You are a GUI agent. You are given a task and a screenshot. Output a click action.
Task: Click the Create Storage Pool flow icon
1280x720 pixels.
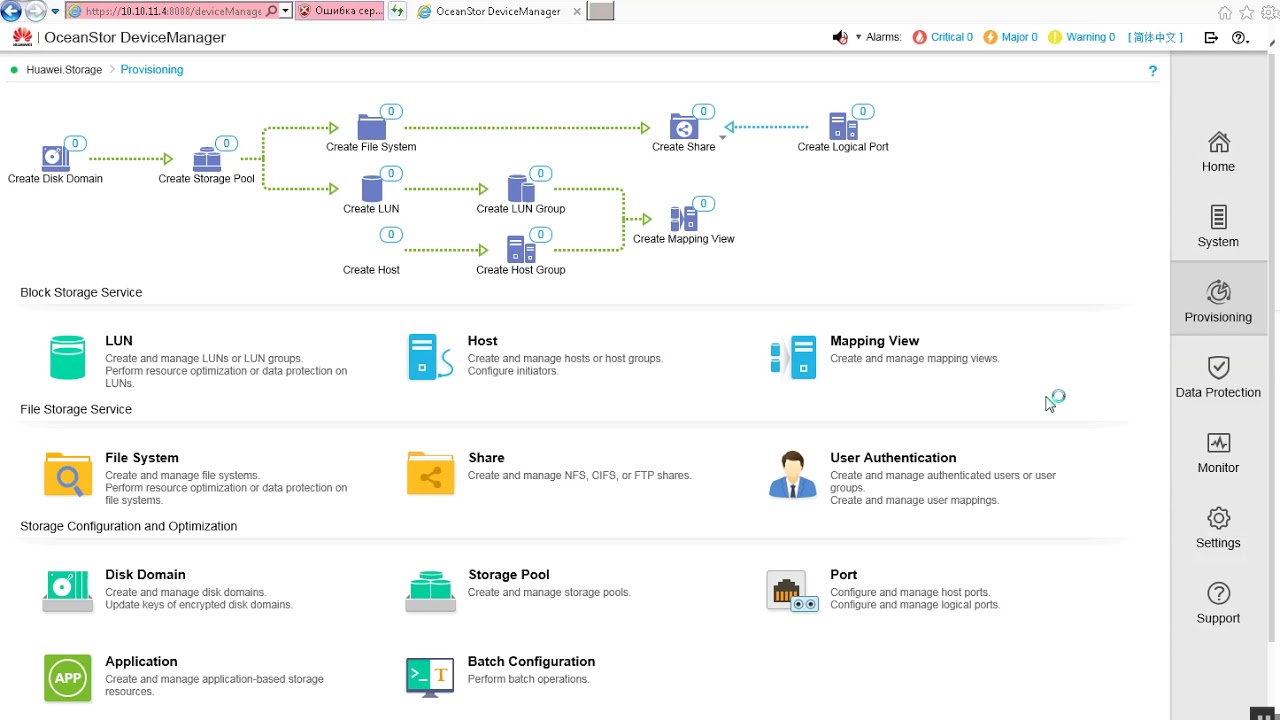pyautogui.click(x=207, y=158)
